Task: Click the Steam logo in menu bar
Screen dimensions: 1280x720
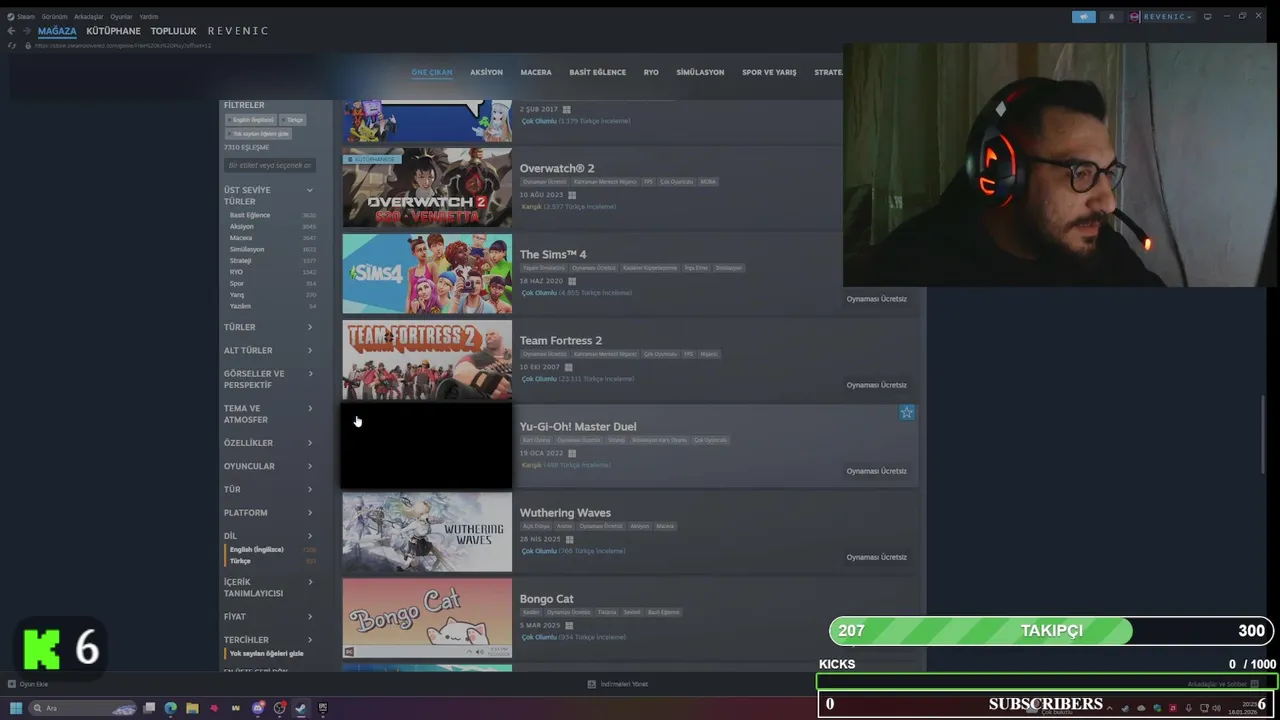Action: point(11,17)
